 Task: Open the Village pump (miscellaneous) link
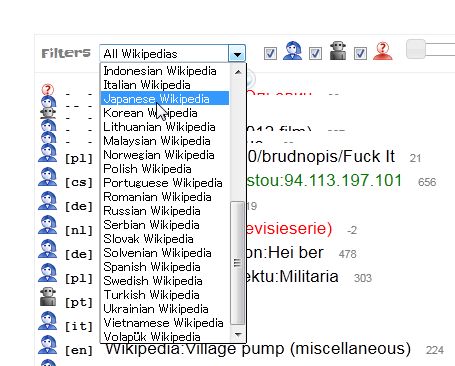tap(258, 349)
